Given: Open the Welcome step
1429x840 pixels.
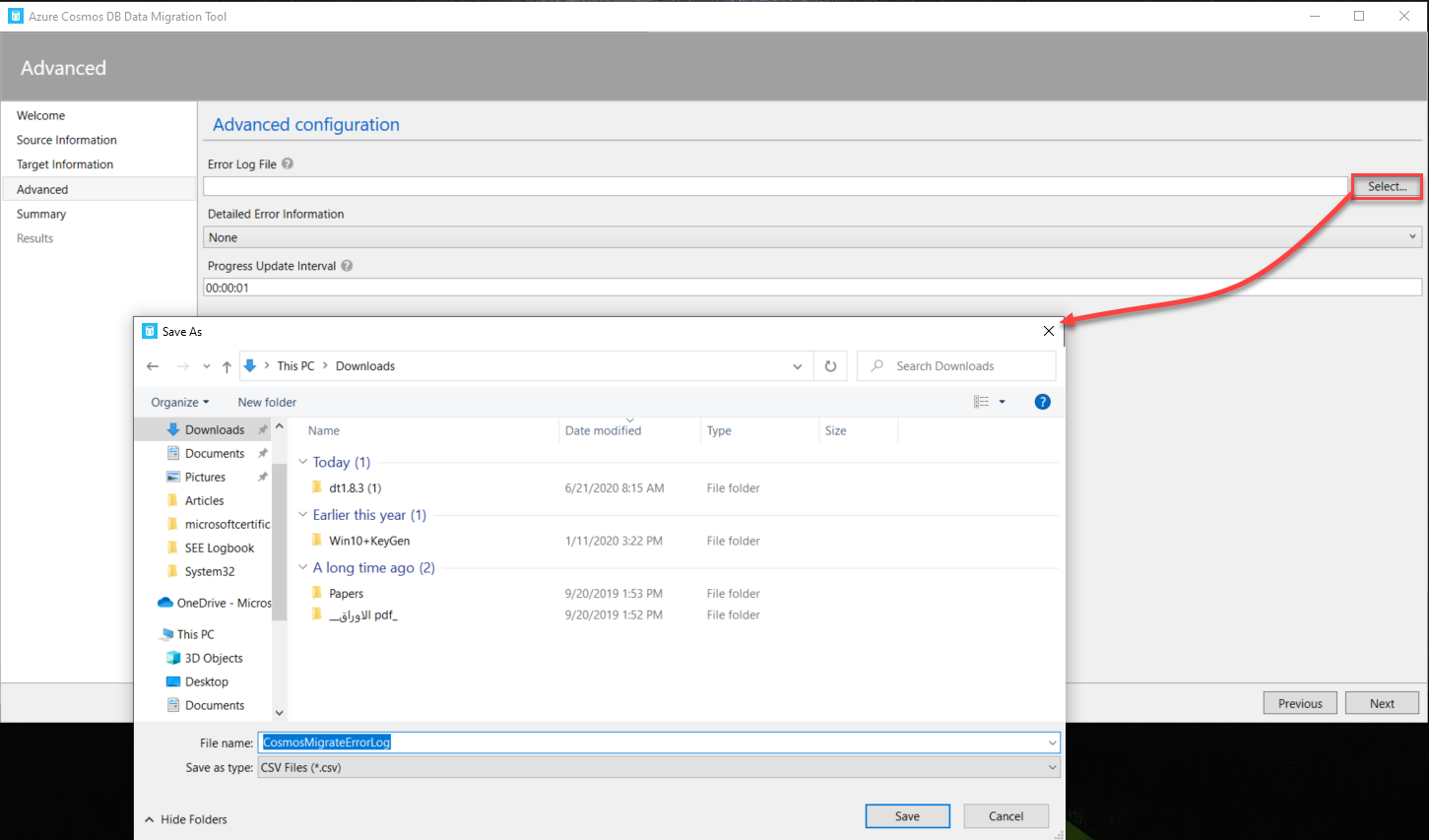Looking at the screenshot, I should point(40,115).
